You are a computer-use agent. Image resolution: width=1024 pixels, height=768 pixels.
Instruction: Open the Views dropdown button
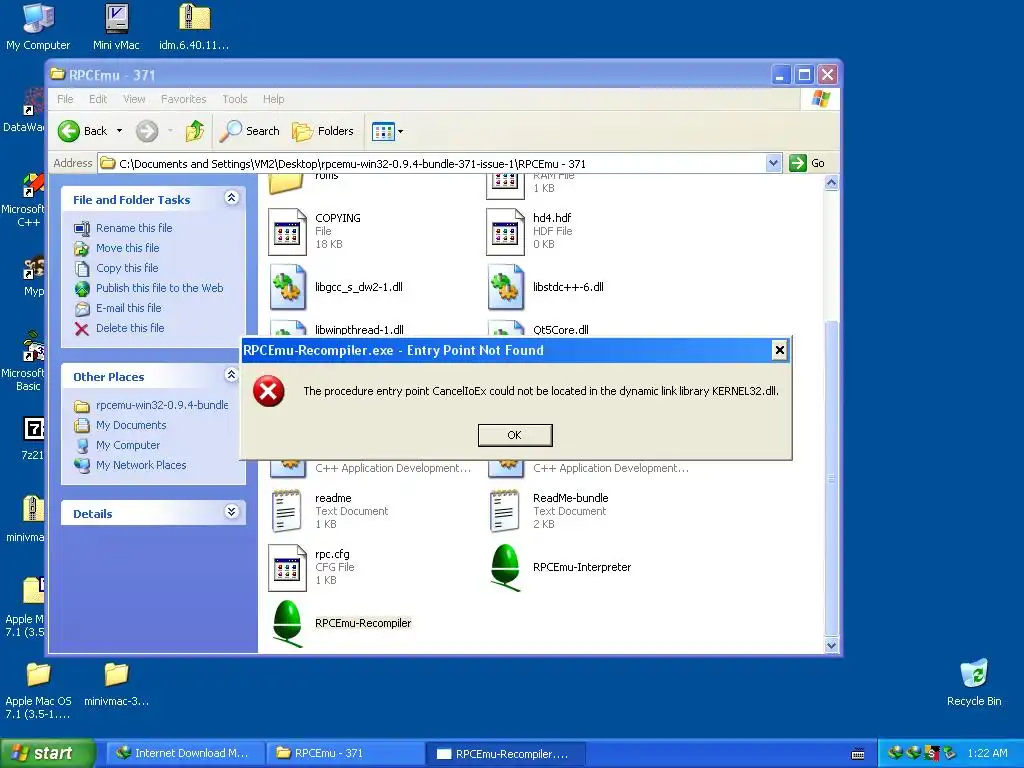tap(387, 131)
